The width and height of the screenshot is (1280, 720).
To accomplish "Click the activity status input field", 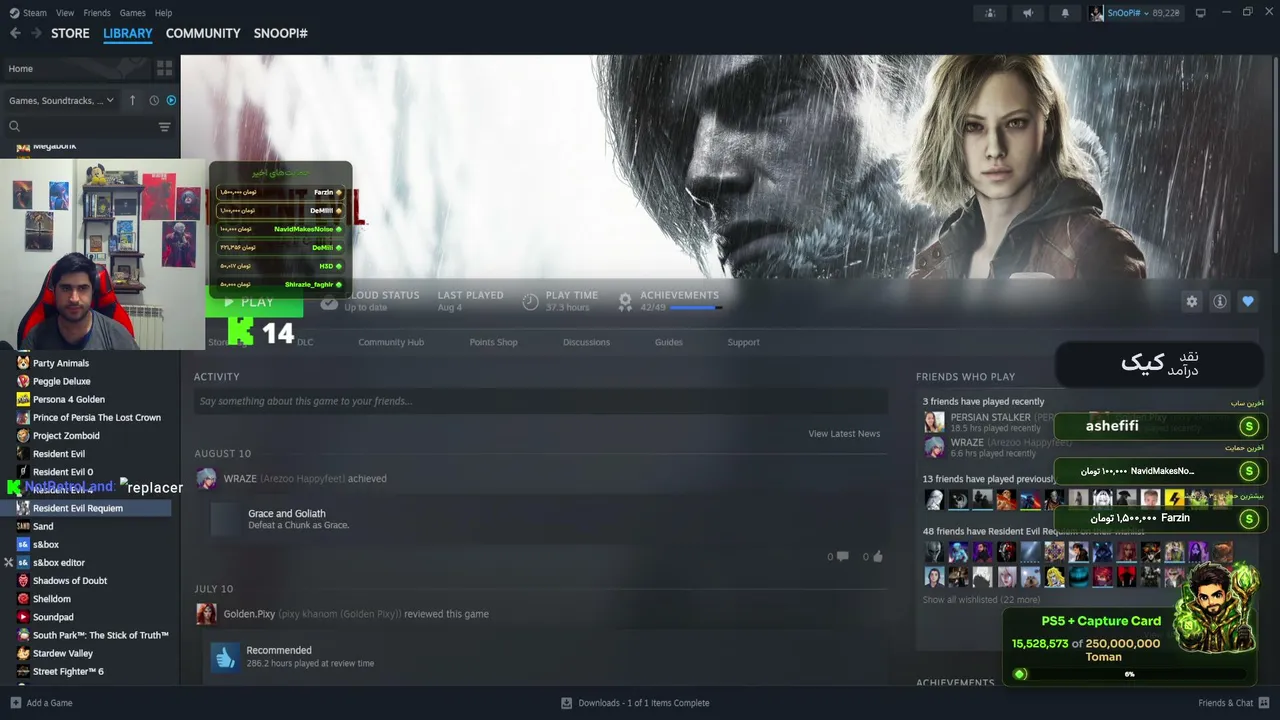I will tap(541, 401).
